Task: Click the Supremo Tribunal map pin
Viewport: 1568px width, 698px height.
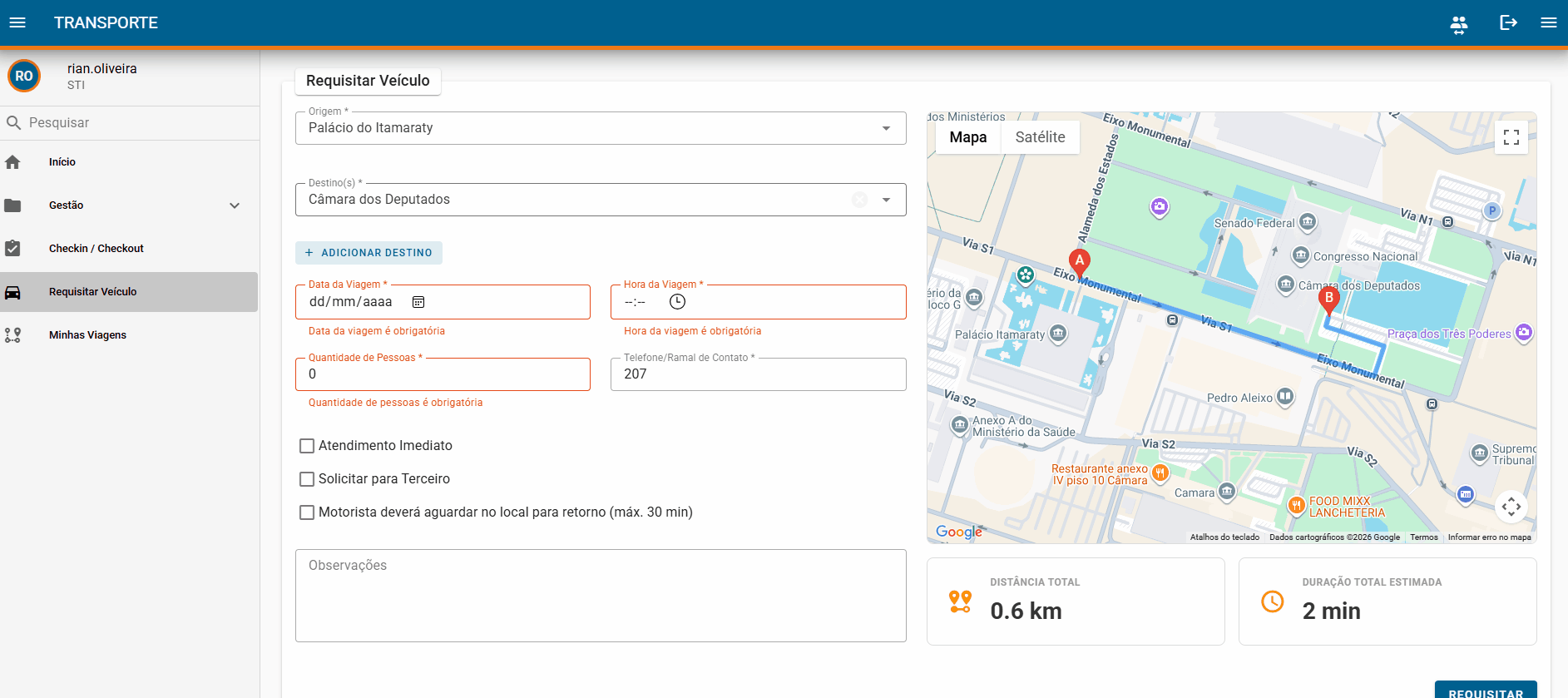Action: pos(1479,453)
